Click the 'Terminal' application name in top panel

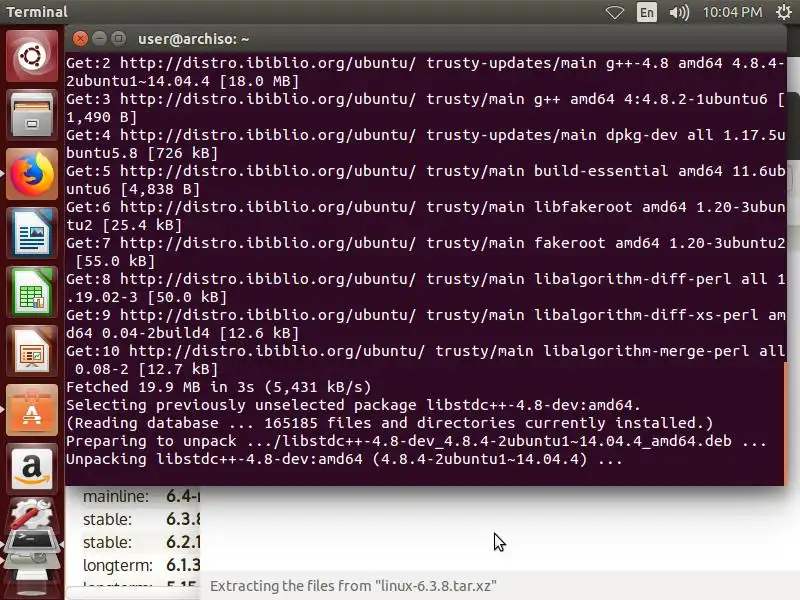[x=37, y=12]
